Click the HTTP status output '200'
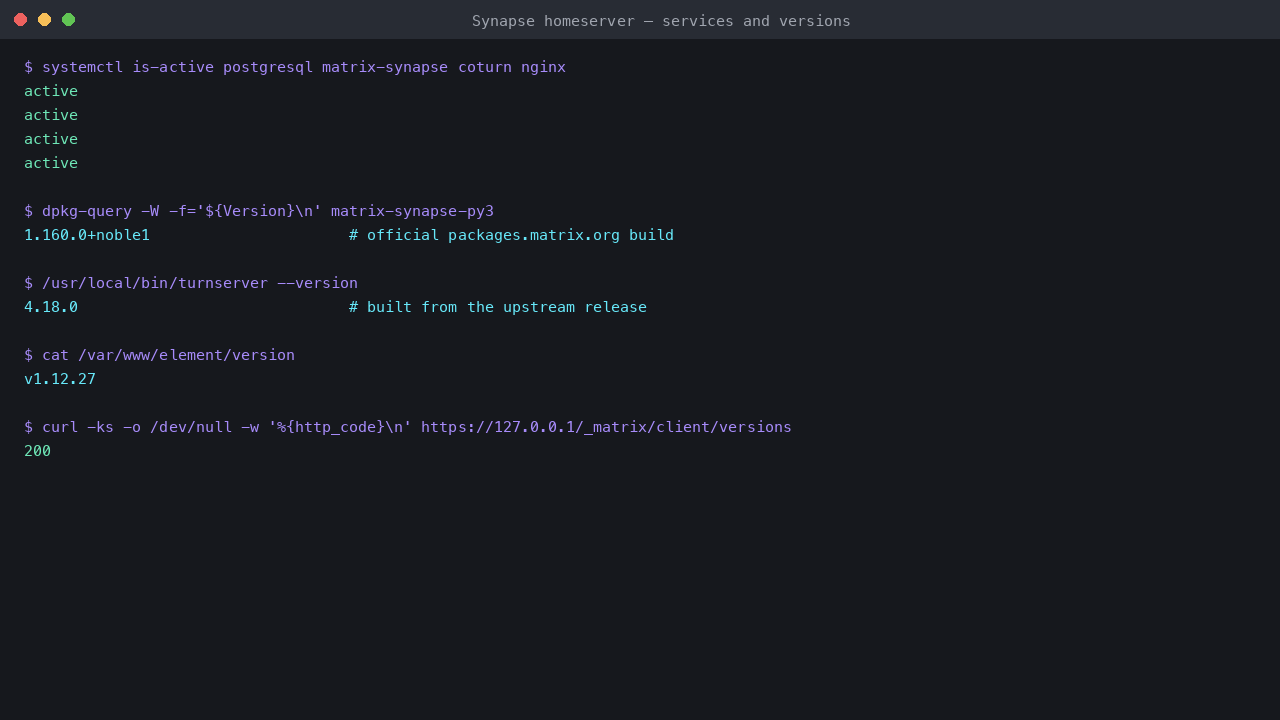1280x720 pixels. click(x=37, y=451)
